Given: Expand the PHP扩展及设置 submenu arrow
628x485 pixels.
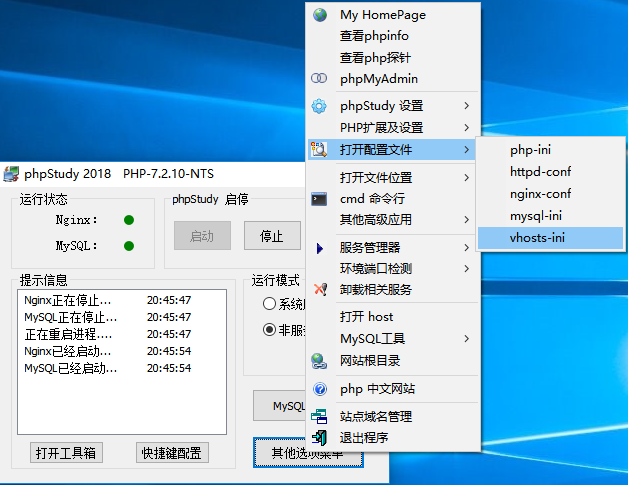Looking at the screenshot, I should click(467, 127).
